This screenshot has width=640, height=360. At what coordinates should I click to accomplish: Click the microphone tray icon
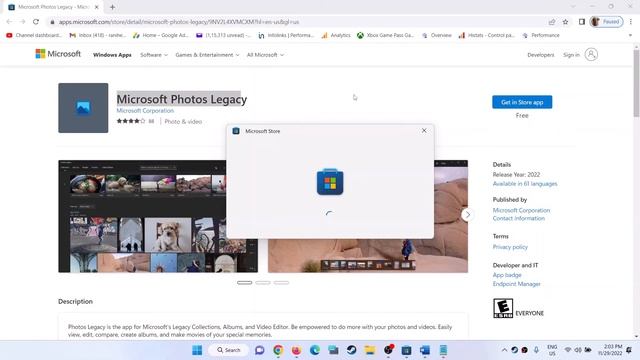pos(536,350)
